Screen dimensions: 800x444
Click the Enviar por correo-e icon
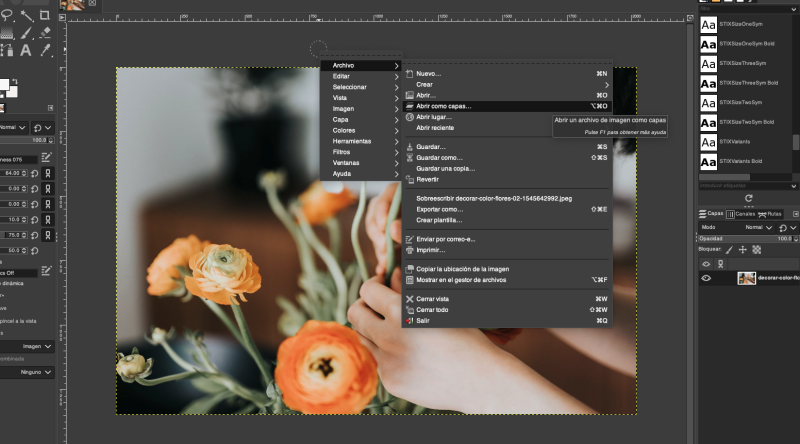[409, 240]
